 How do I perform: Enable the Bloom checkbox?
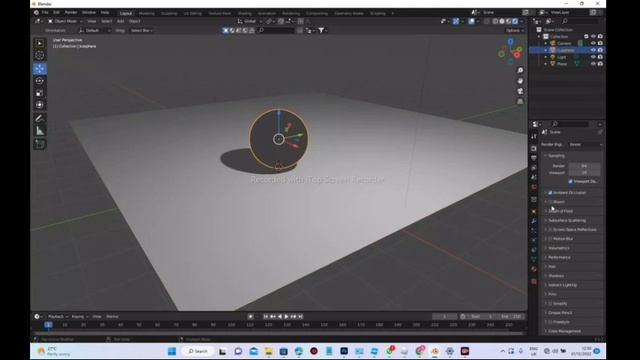[x=550, y=202]
